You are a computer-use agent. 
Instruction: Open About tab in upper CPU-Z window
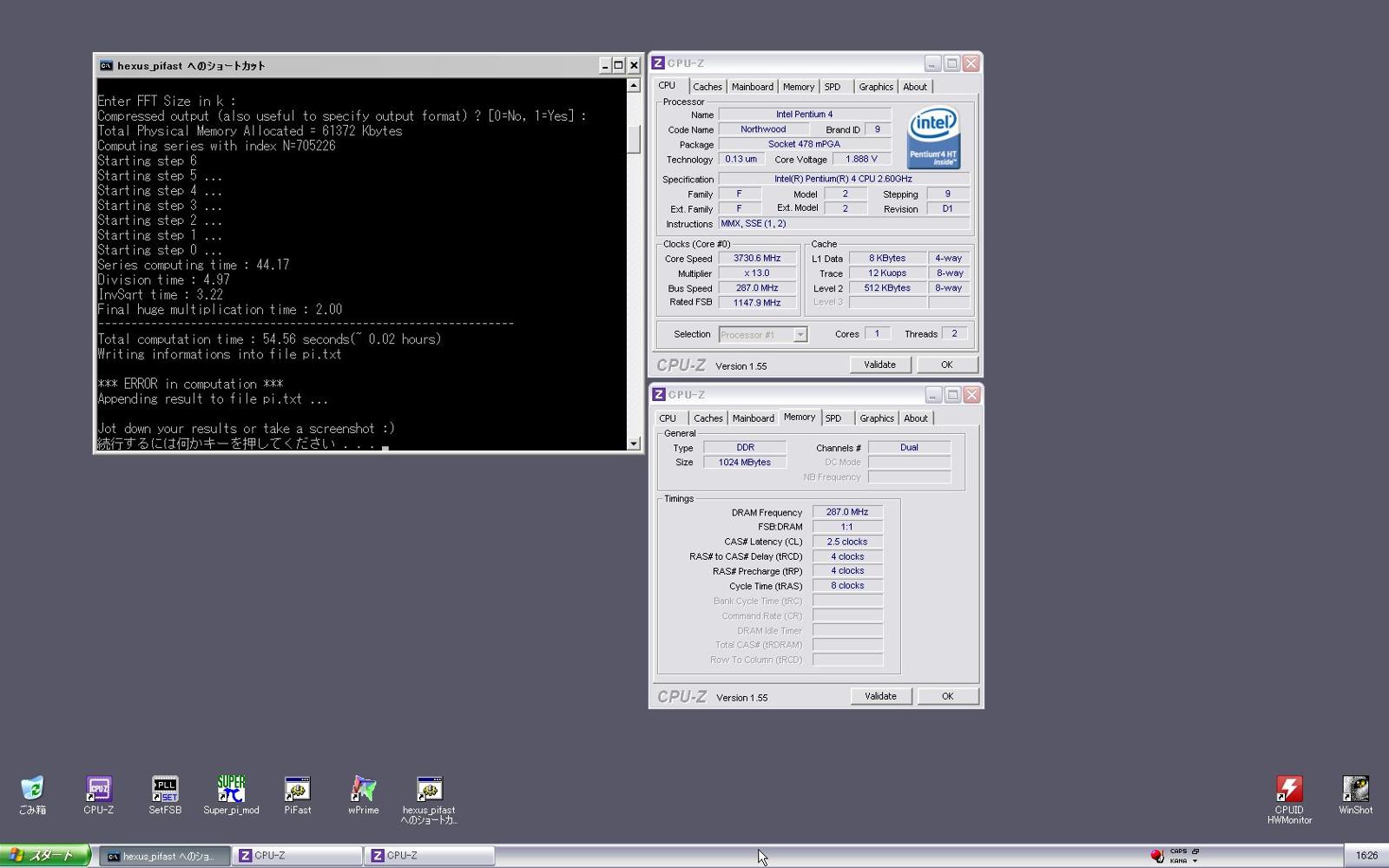coord(915,87)
